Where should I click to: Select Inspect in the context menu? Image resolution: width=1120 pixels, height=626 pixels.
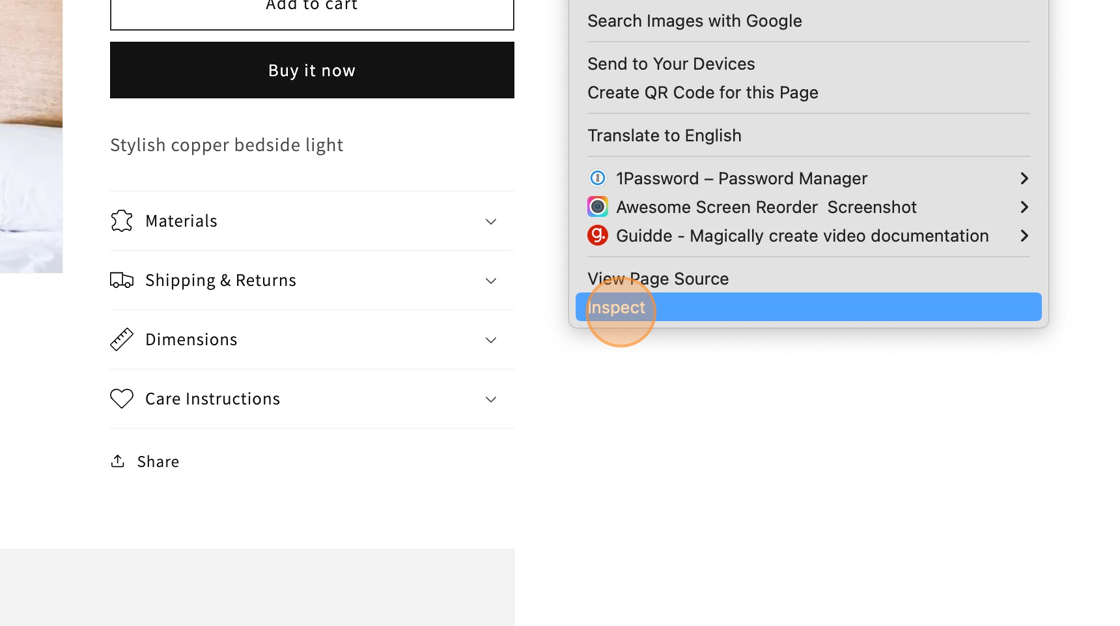coord(809,307)
